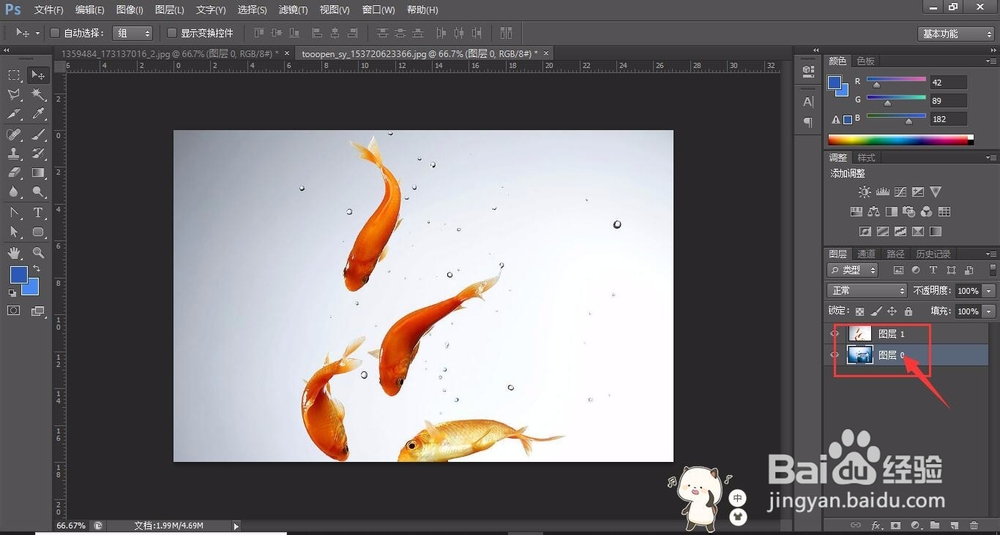This screenshot has height=535, width=1000.
Task: Toggle lock position
Action: tap(892, 311)
